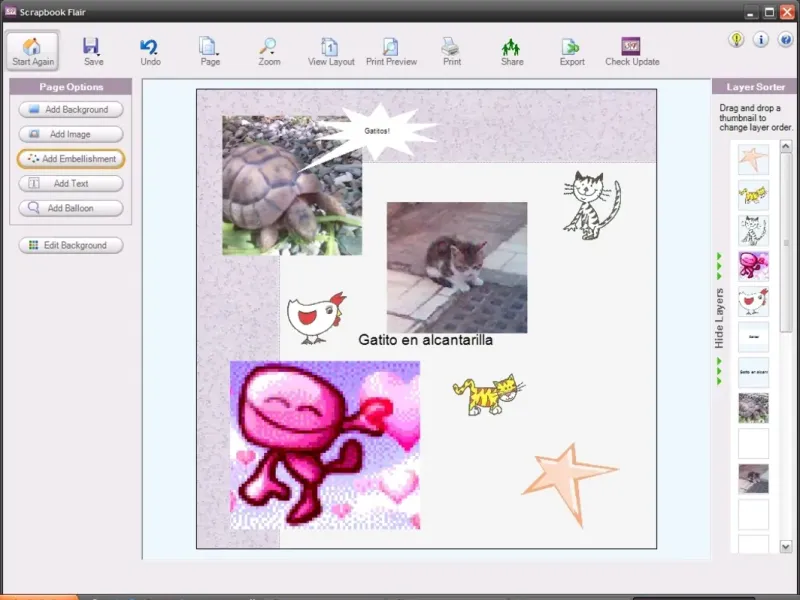Viewport: 800px width, 600px height.
Task: Click the lightbulb tips icon
Action: point(736,40)
